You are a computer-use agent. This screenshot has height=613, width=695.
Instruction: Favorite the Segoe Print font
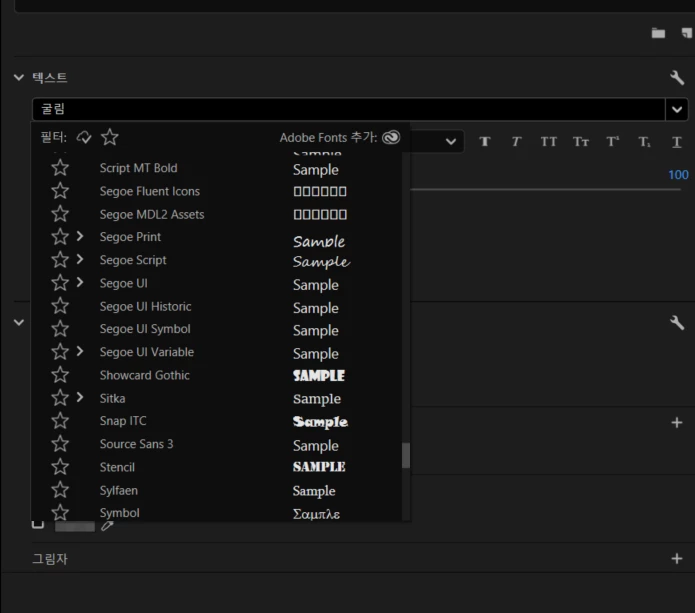[60, 237]
